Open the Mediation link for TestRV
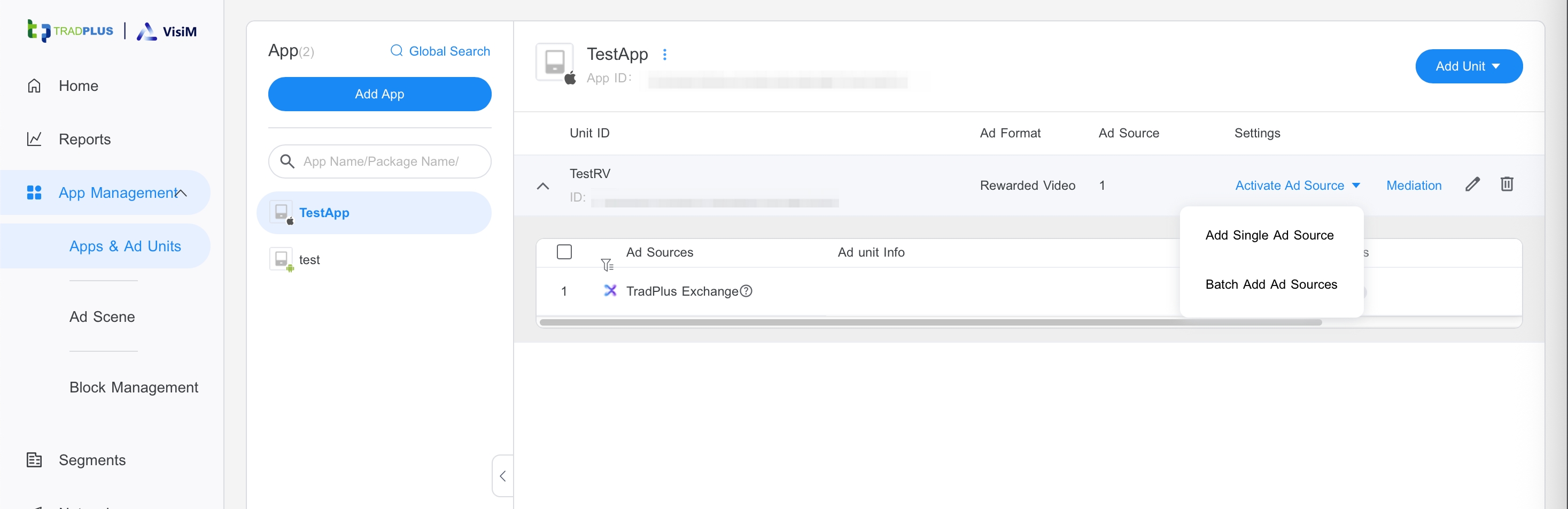1568x509 pixels. (1414, 186)
